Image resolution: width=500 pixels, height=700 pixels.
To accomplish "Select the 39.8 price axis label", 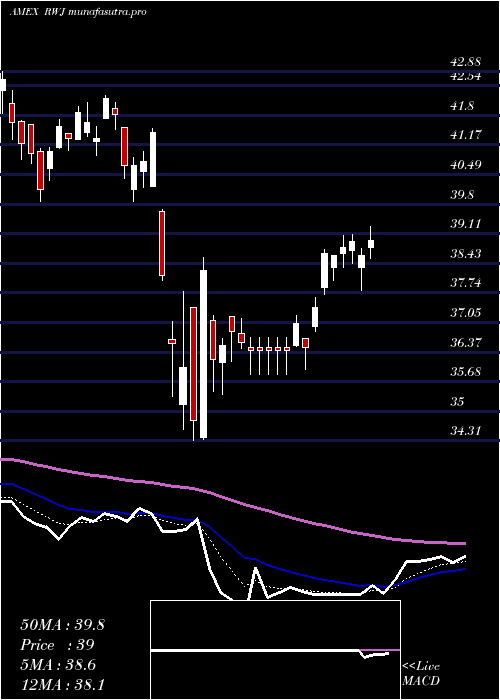I will [462, 195].
